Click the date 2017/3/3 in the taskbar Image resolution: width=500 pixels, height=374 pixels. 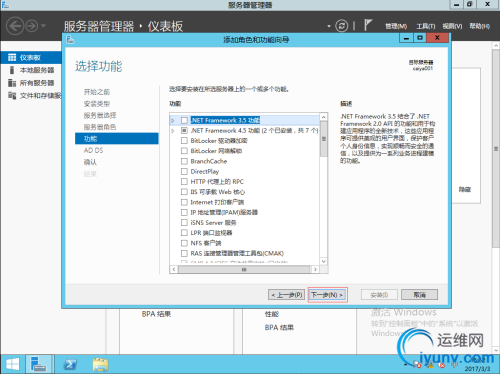click(477, 369)
